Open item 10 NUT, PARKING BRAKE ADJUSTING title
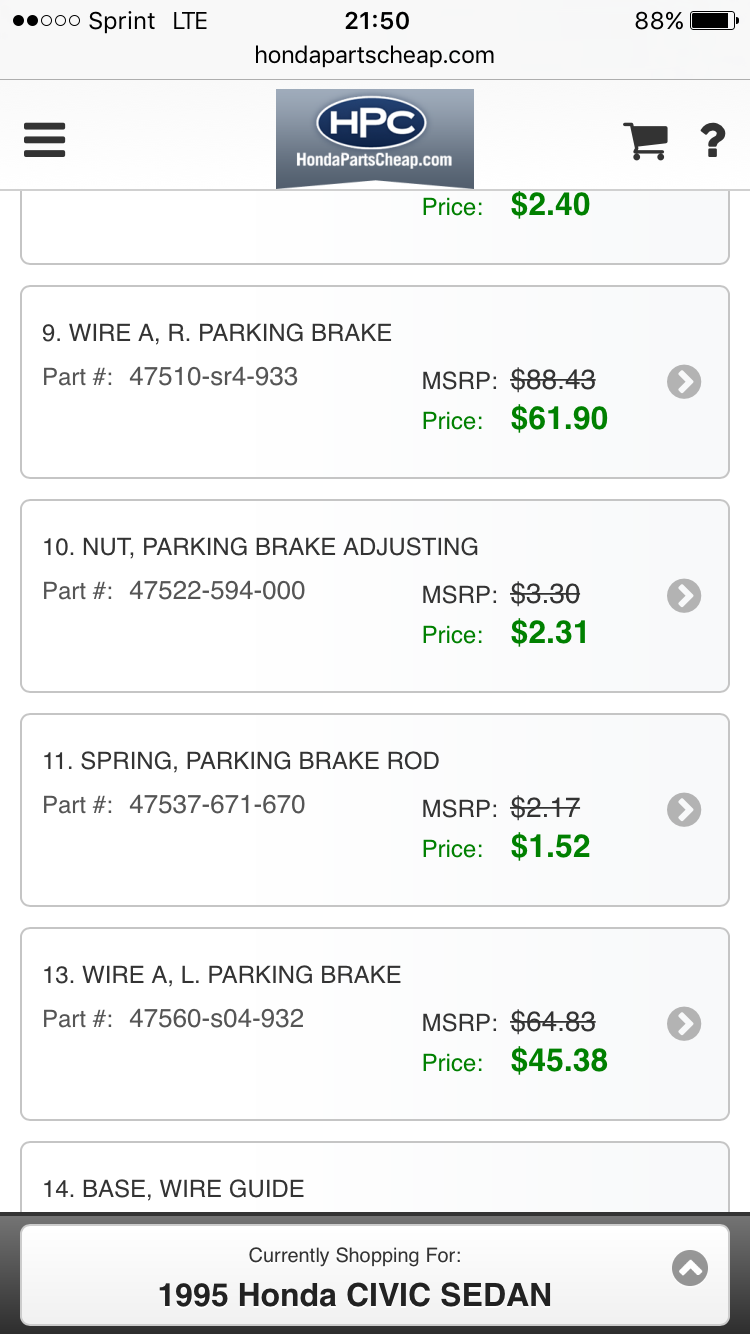 tap(260, 547)
